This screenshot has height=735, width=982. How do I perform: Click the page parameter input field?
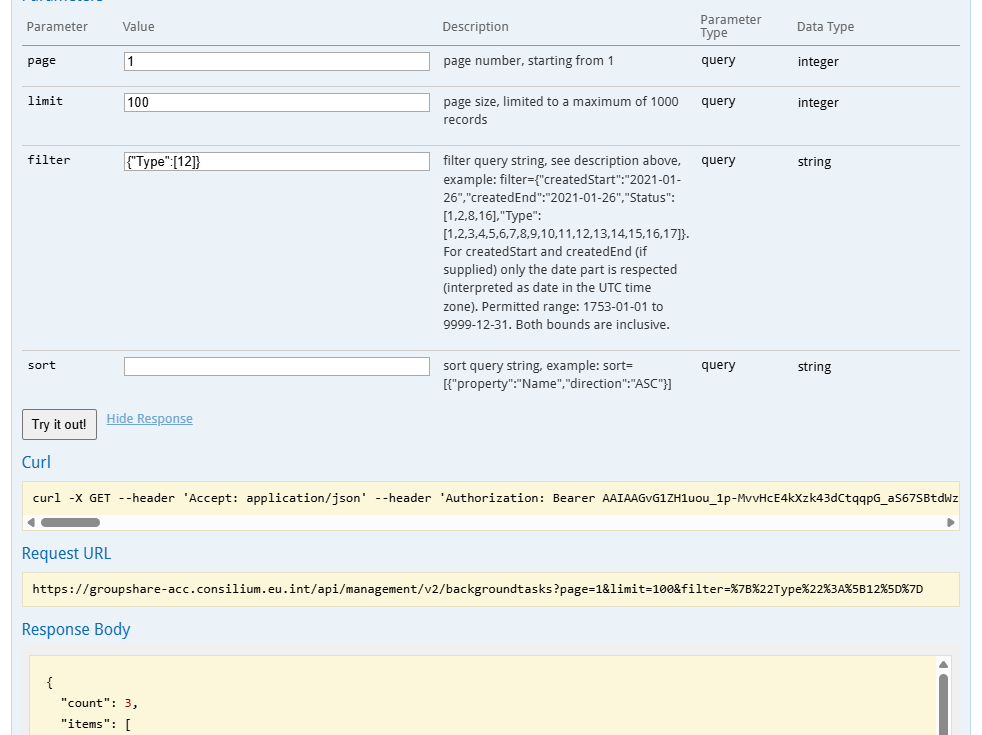(x=275, y=61)
